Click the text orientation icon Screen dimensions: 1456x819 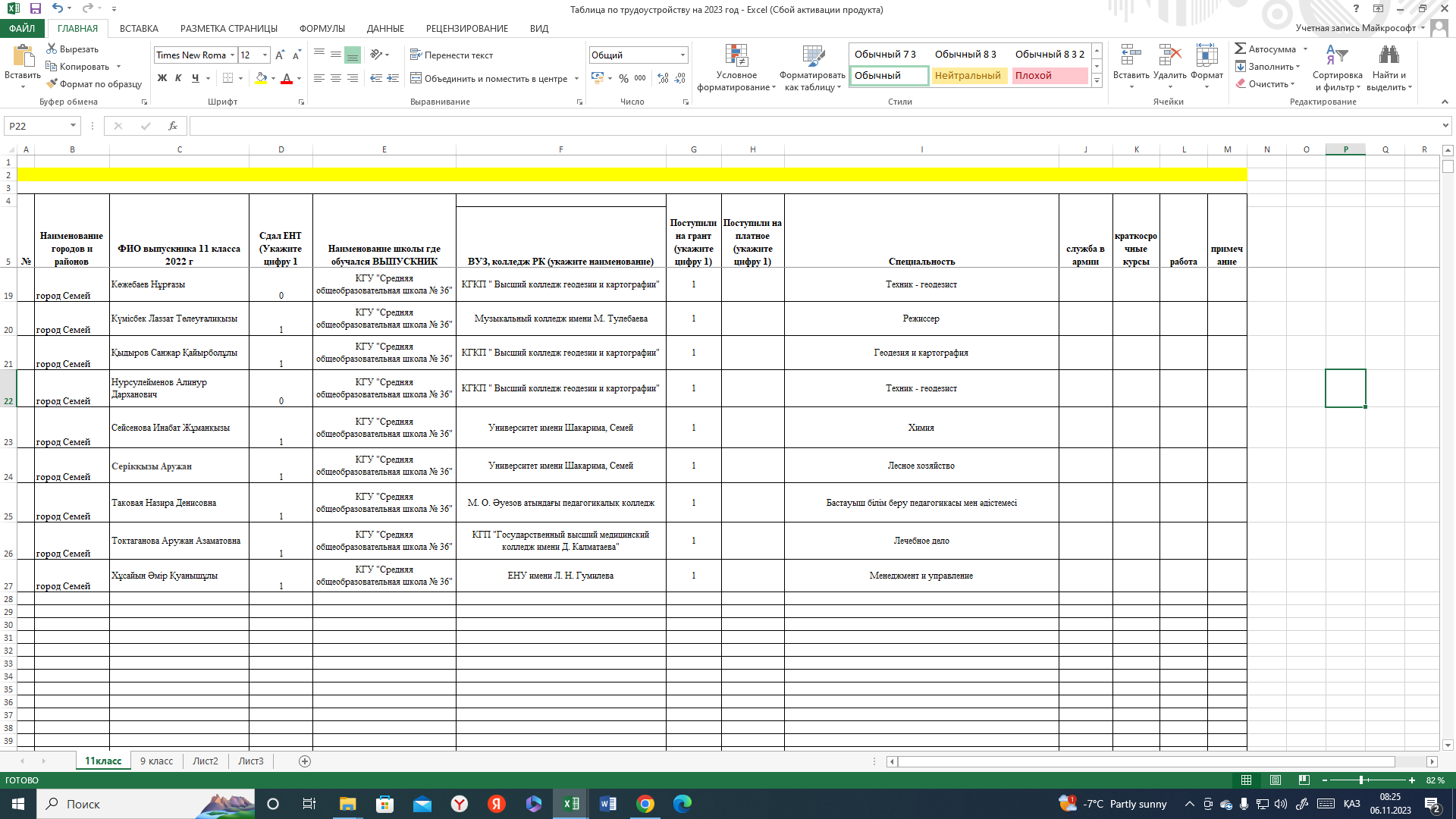click(x=376, y=55)
